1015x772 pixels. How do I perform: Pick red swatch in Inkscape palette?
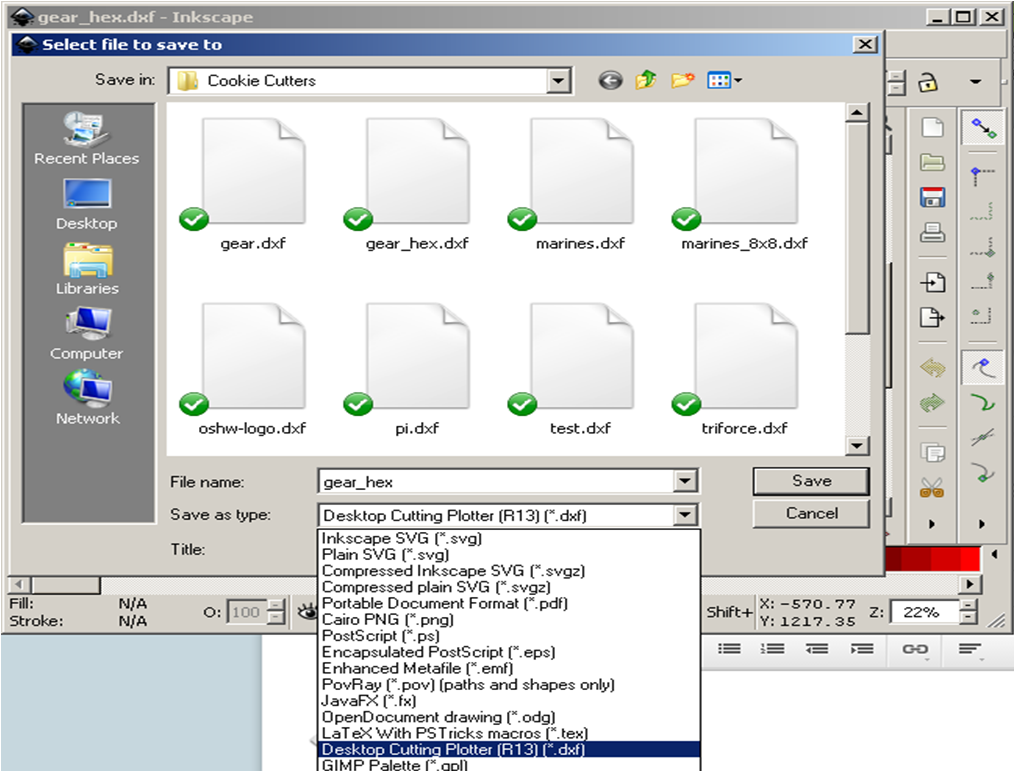[x=970, y=558]
